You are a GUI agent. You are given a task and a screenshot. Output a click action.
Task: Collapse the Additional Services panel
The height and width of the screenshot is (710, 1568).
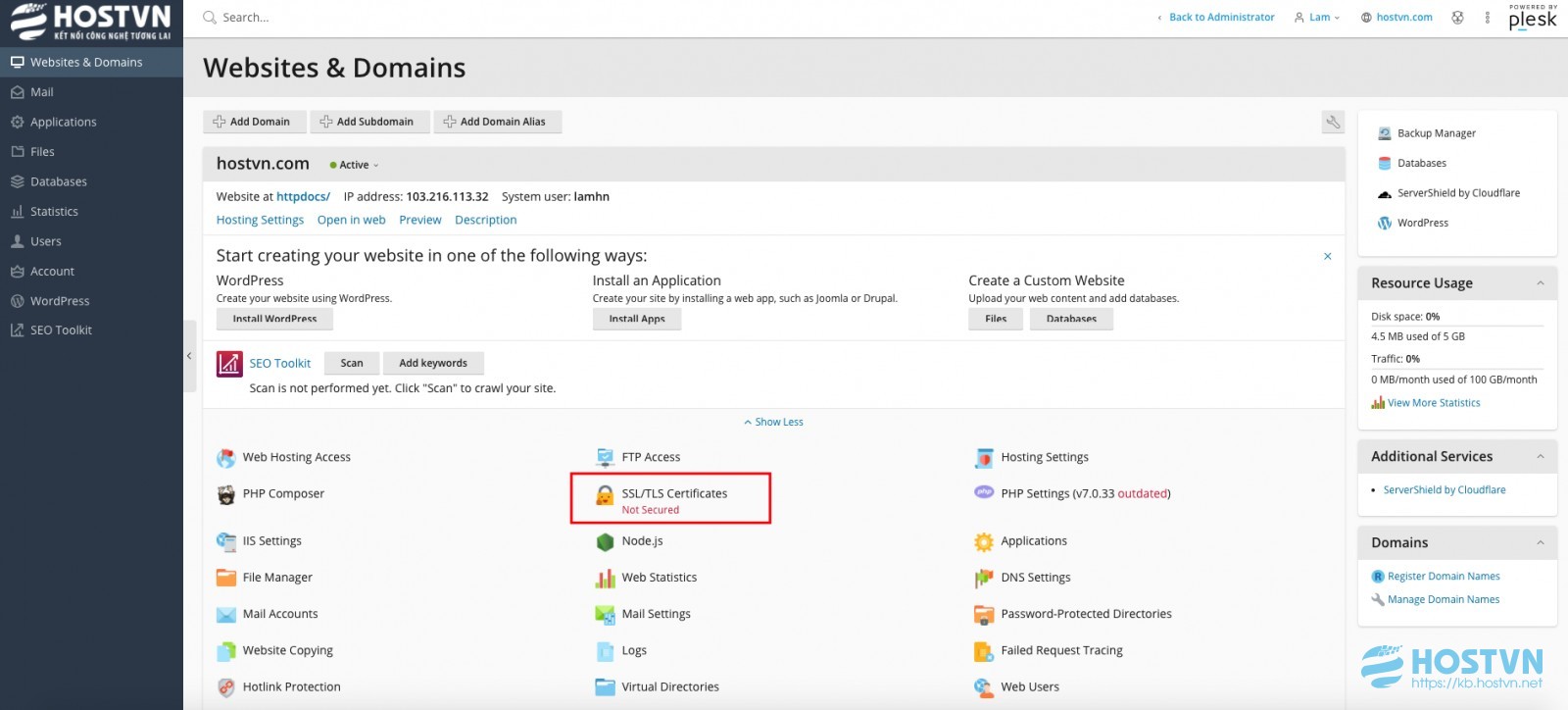coord(1540,457)
